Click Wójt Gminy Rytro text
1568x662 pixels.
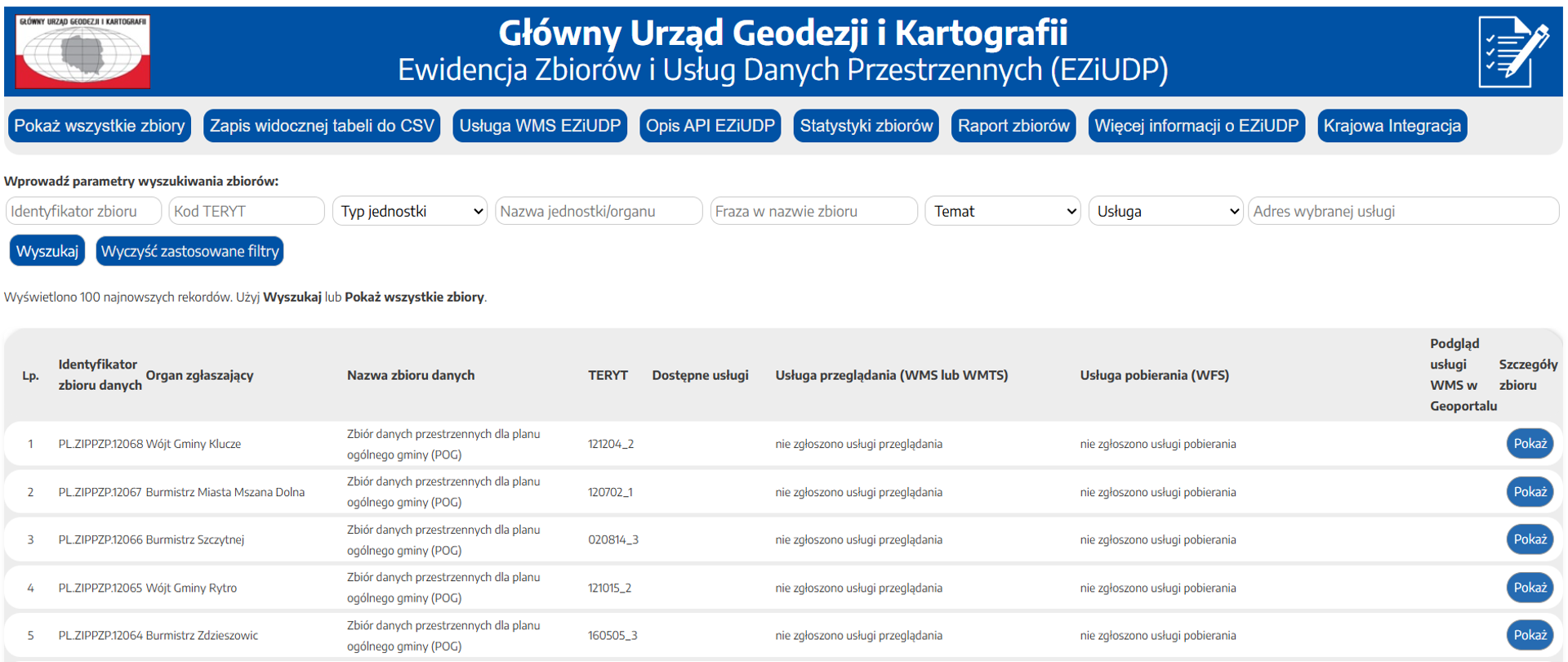tap(191, 588)
